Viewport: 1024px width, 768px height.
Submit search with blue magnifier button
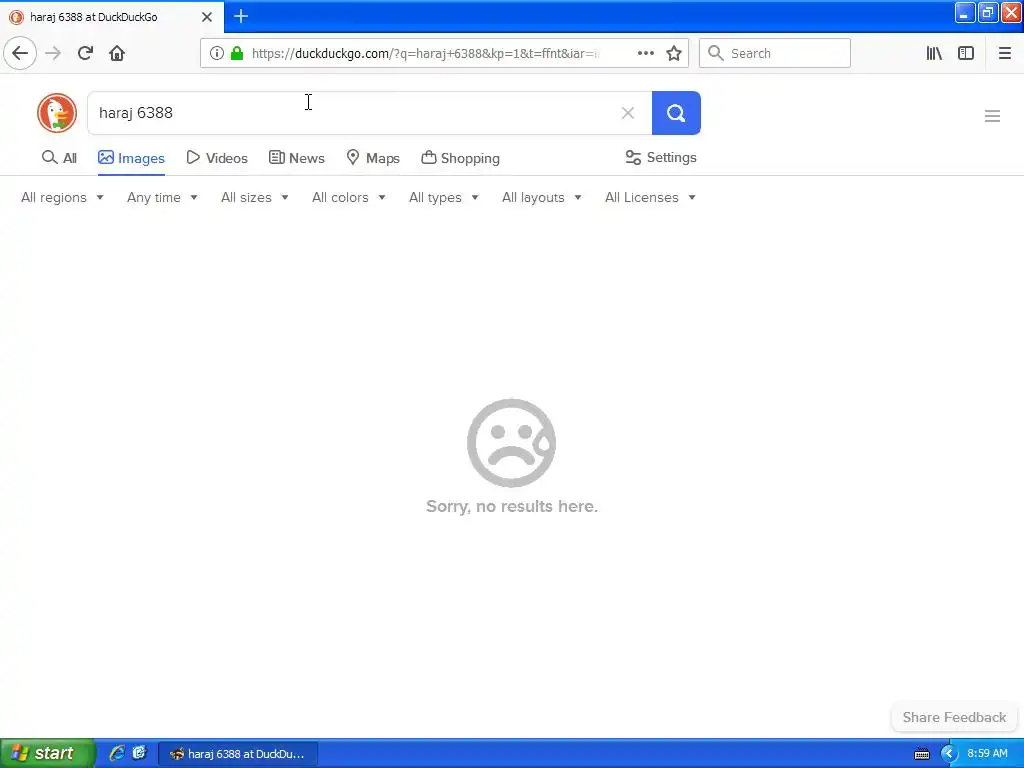tap(676, 113)
